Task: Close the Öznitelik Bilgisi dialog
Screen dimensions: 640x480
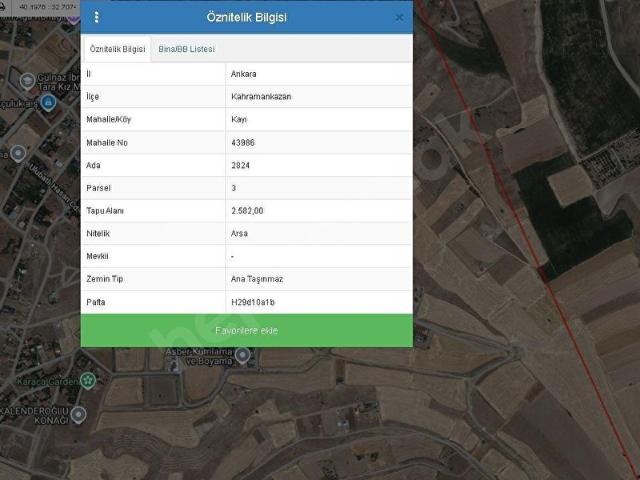Action: (399, 18)
